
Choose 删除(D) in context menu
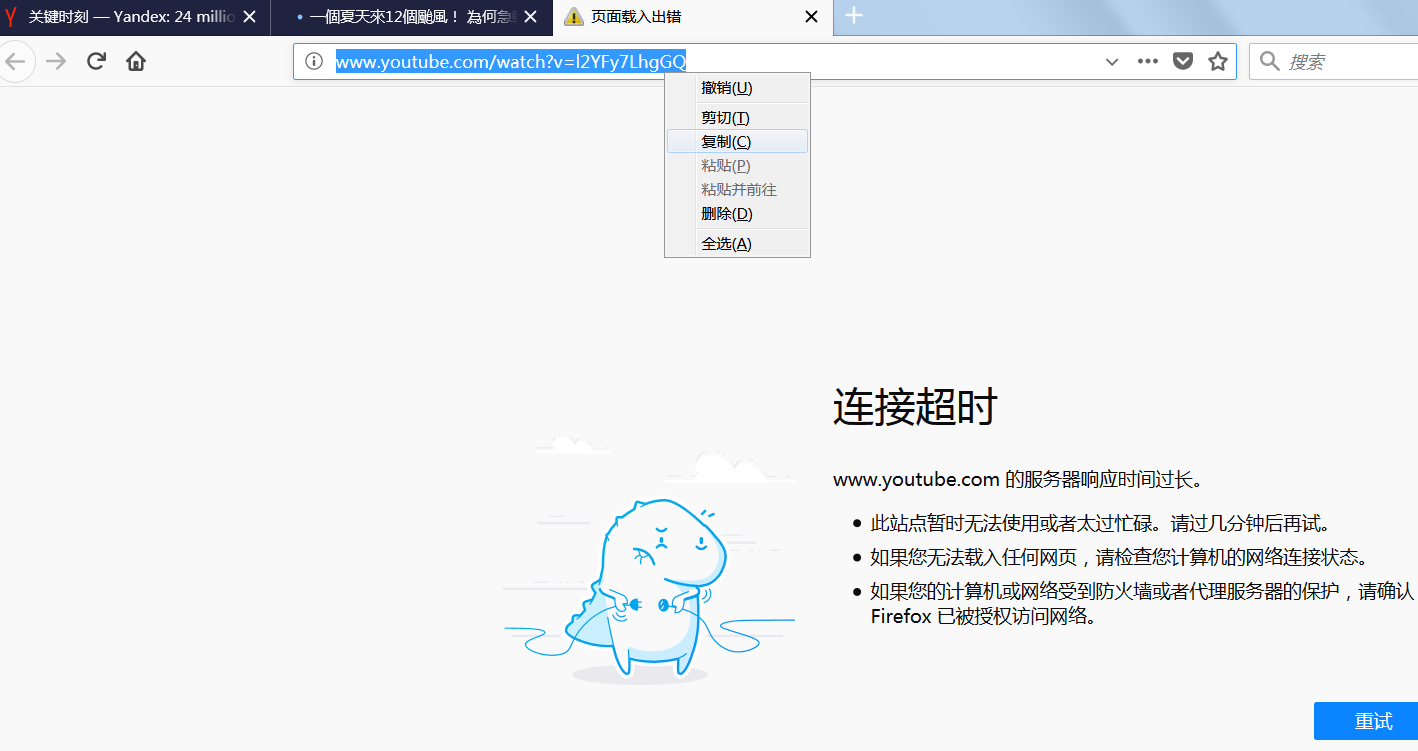point(737,214)
